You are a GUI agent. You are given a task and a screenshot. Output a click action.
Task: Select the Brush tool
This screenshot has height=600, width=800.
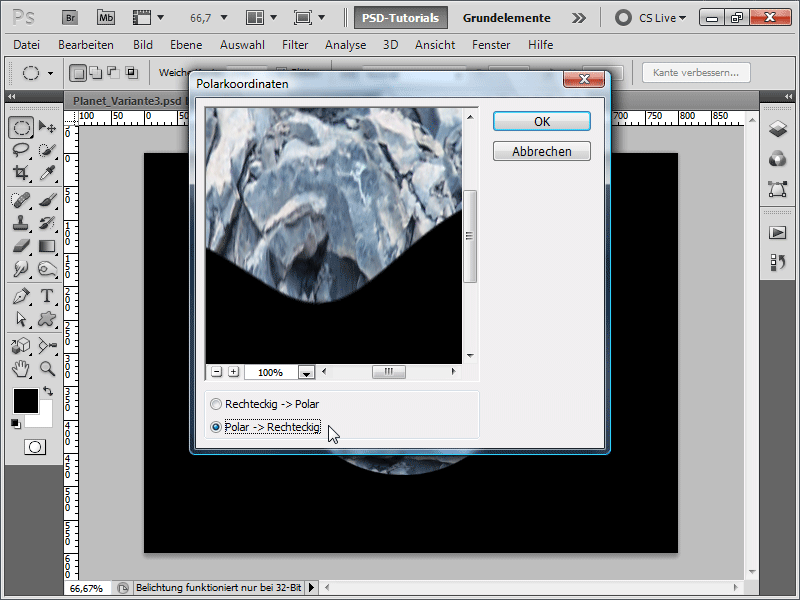(x=47, y=199)
